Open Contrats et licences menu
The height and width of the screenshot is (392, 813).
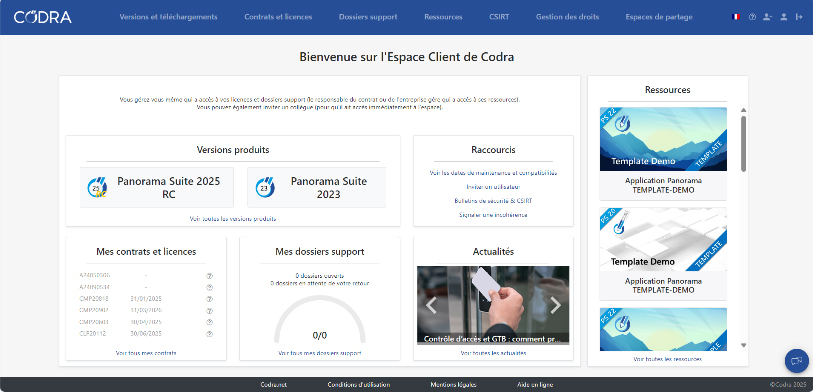(278, 17)
